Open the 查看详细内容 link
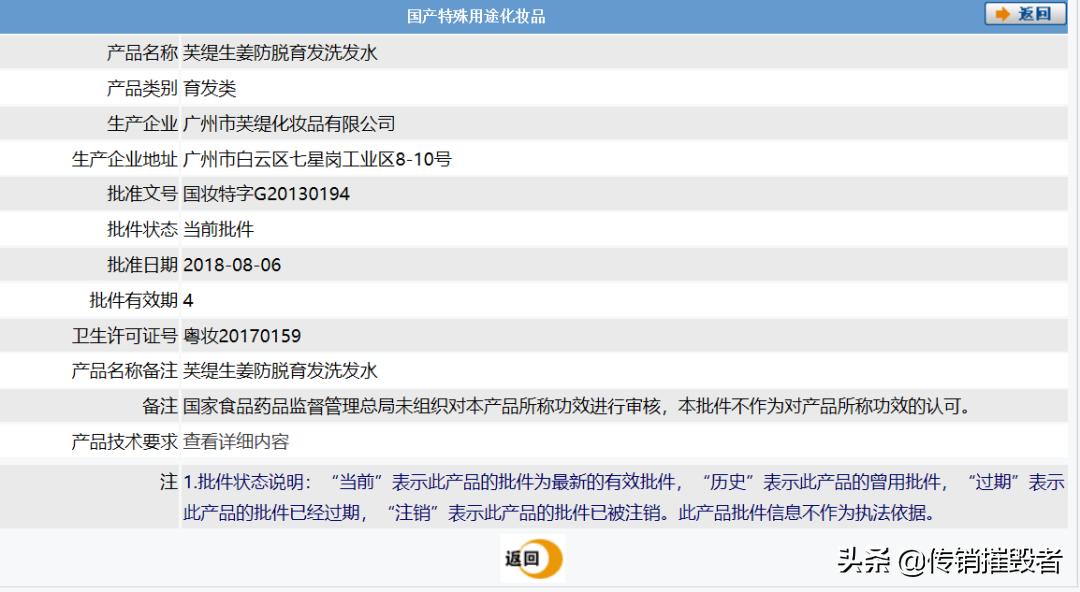The width and height of the screenshot is (1080, 592). click(236, 442)
